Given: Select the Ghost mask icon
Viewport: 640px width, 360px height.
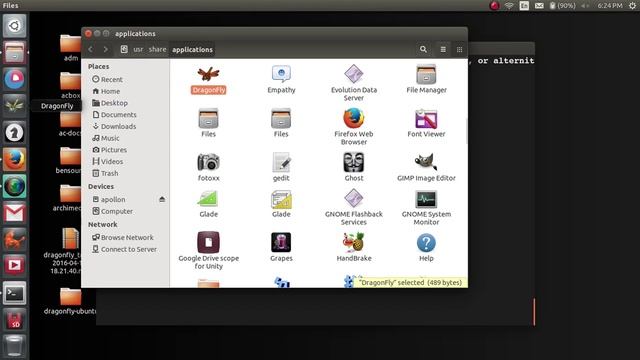Looking at the screenshot, I should pos(353,162).
